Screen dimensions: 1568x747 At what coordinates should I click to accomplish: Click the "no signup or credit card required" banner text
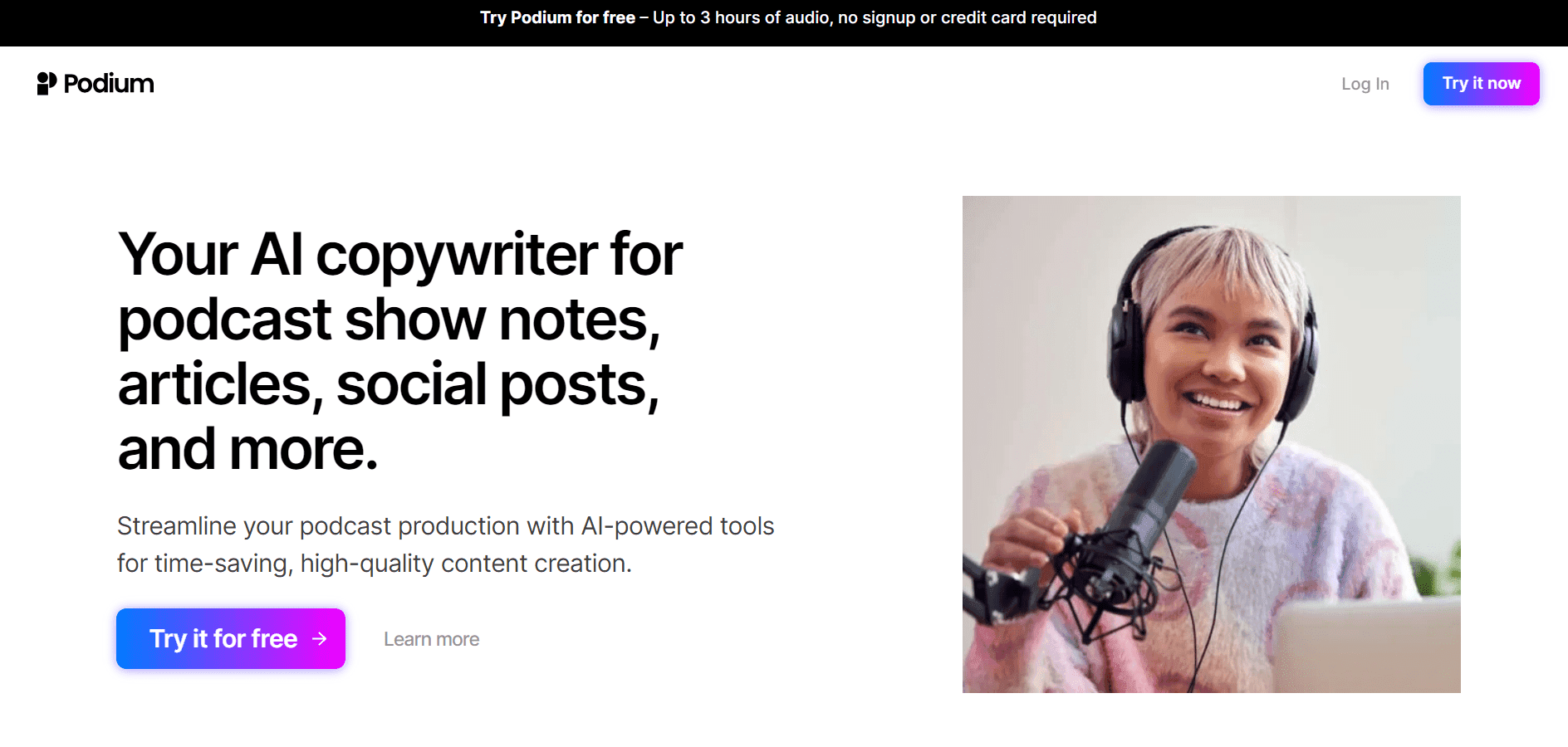(x=968, y=17)
